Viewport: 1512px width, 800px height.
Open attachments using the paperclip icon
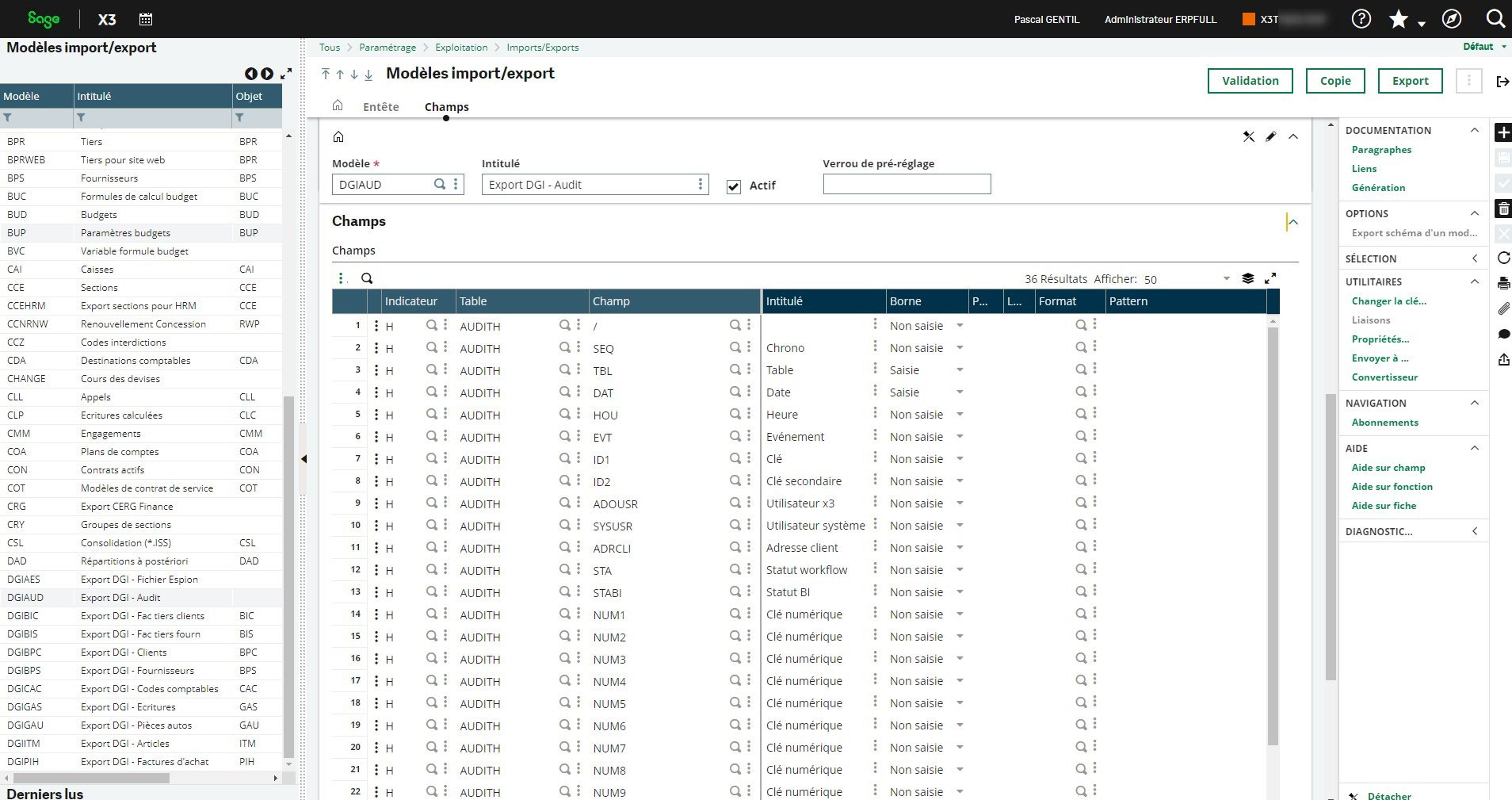(1503, 308)
